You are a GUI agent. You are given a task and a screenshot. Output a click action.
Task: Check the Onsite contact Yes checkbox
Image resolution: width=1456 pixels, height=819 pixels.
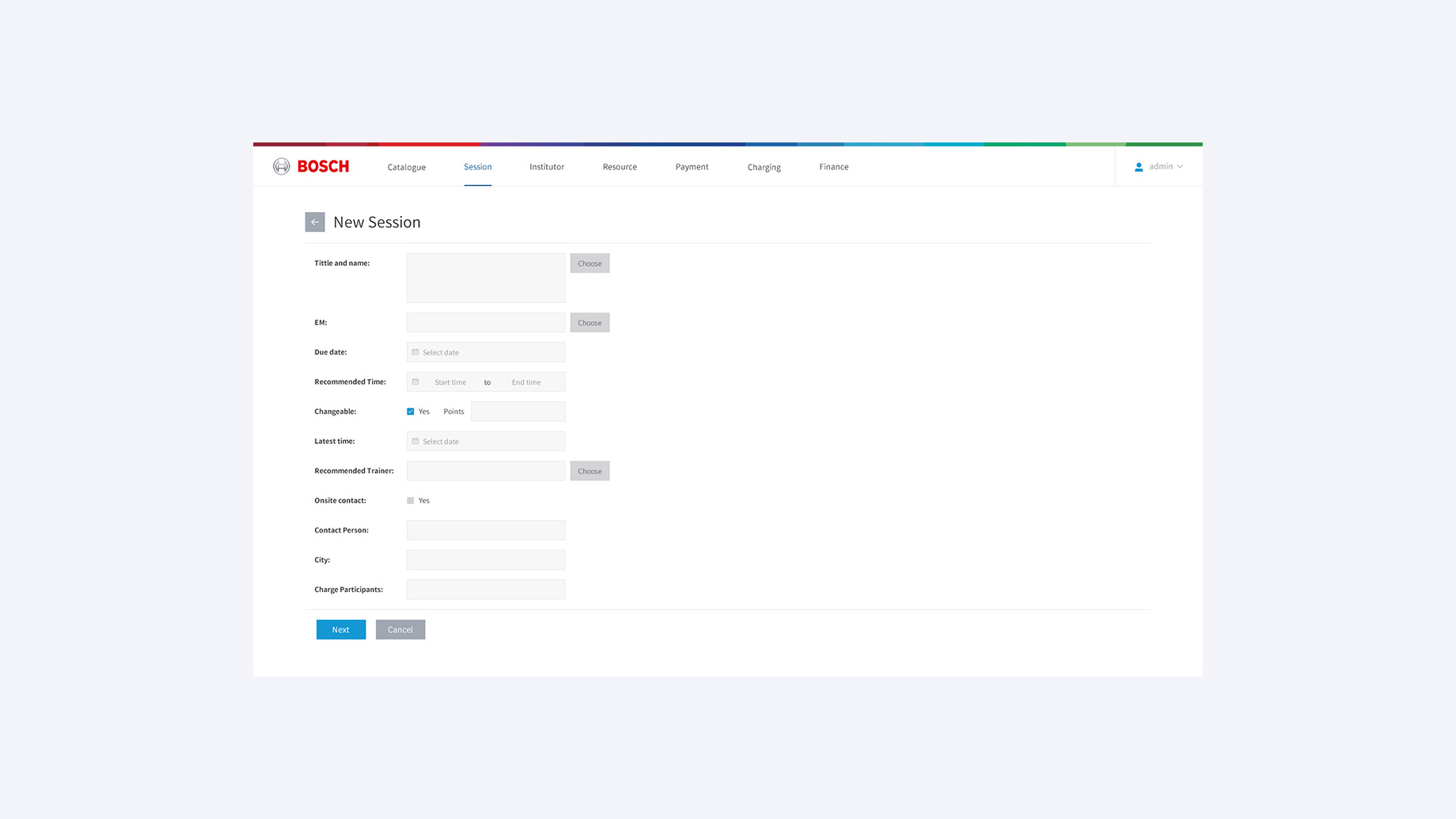(411, 501)
